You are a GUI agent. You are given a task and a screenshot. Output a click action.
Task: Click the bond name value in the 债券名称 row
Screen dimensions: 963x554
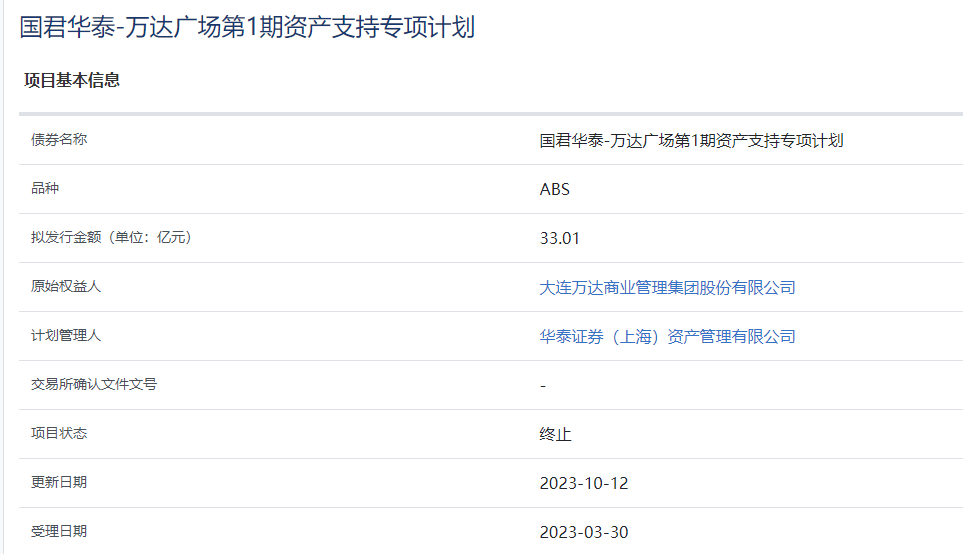(691, 141)
